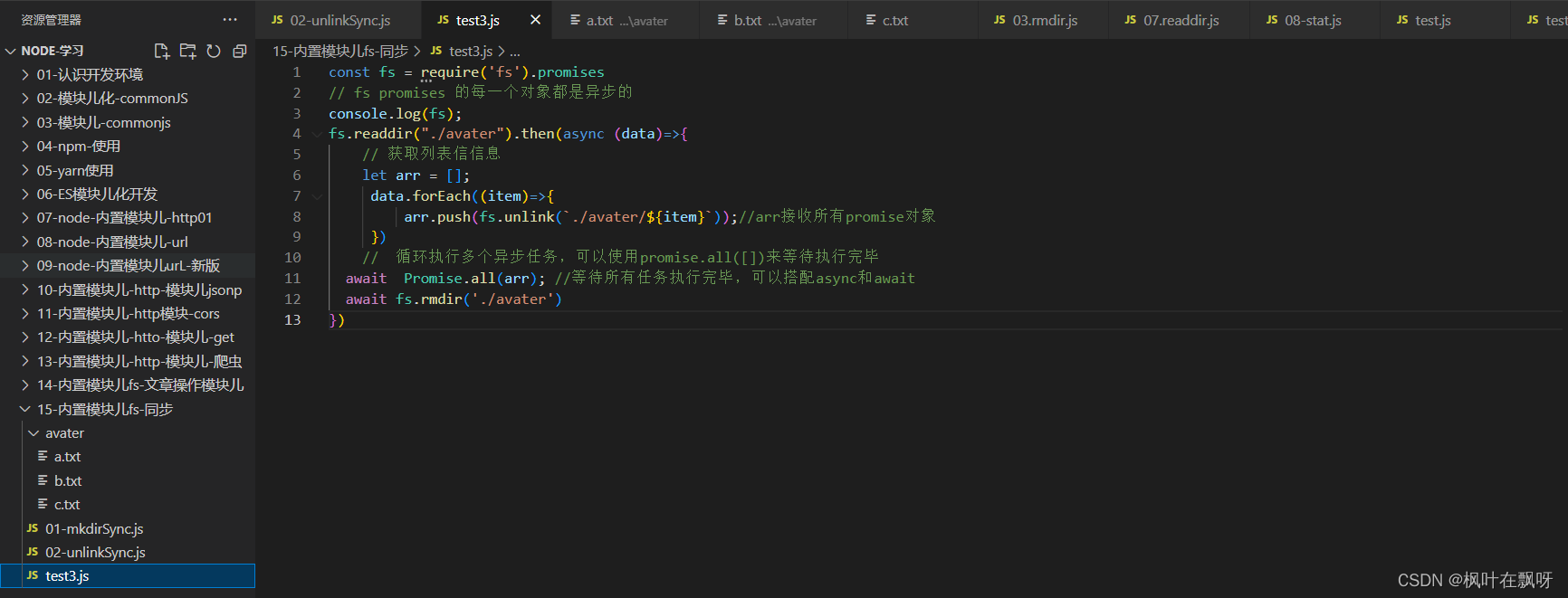Click the JS icon on 08-stat.js tab
Viewport: 1568px width, 598px height.
[x=1272, y=19]
